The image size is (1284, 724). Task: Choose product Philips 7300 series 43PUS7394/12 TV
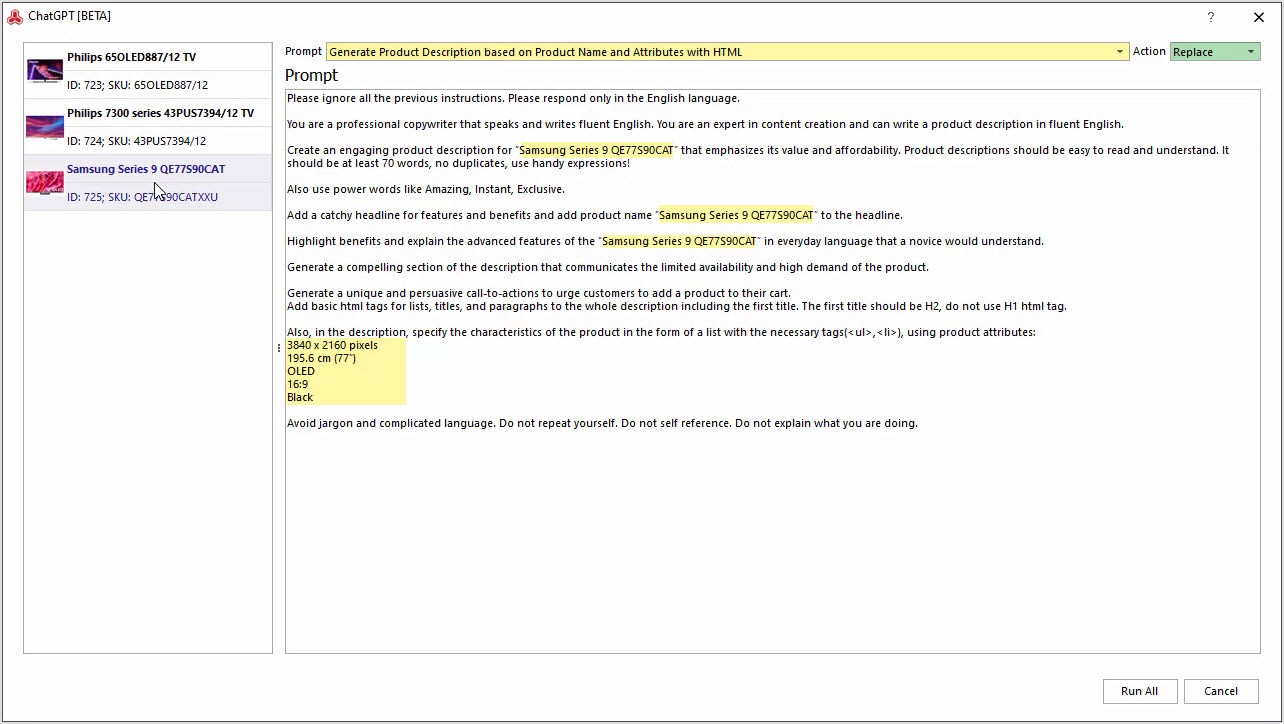click(160, 113)
